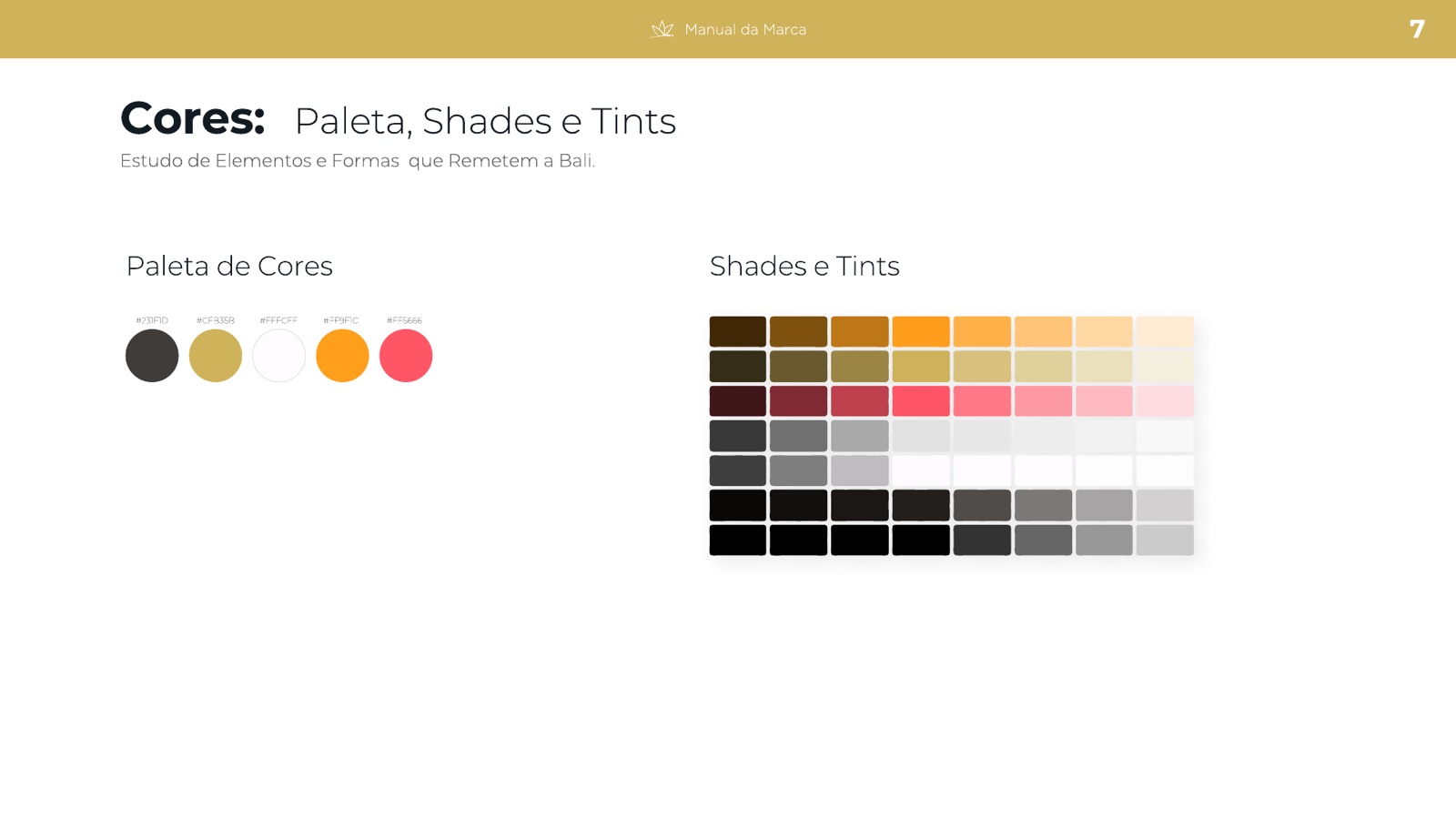Click the #FF9F1C hex code label

click(341, 320)
